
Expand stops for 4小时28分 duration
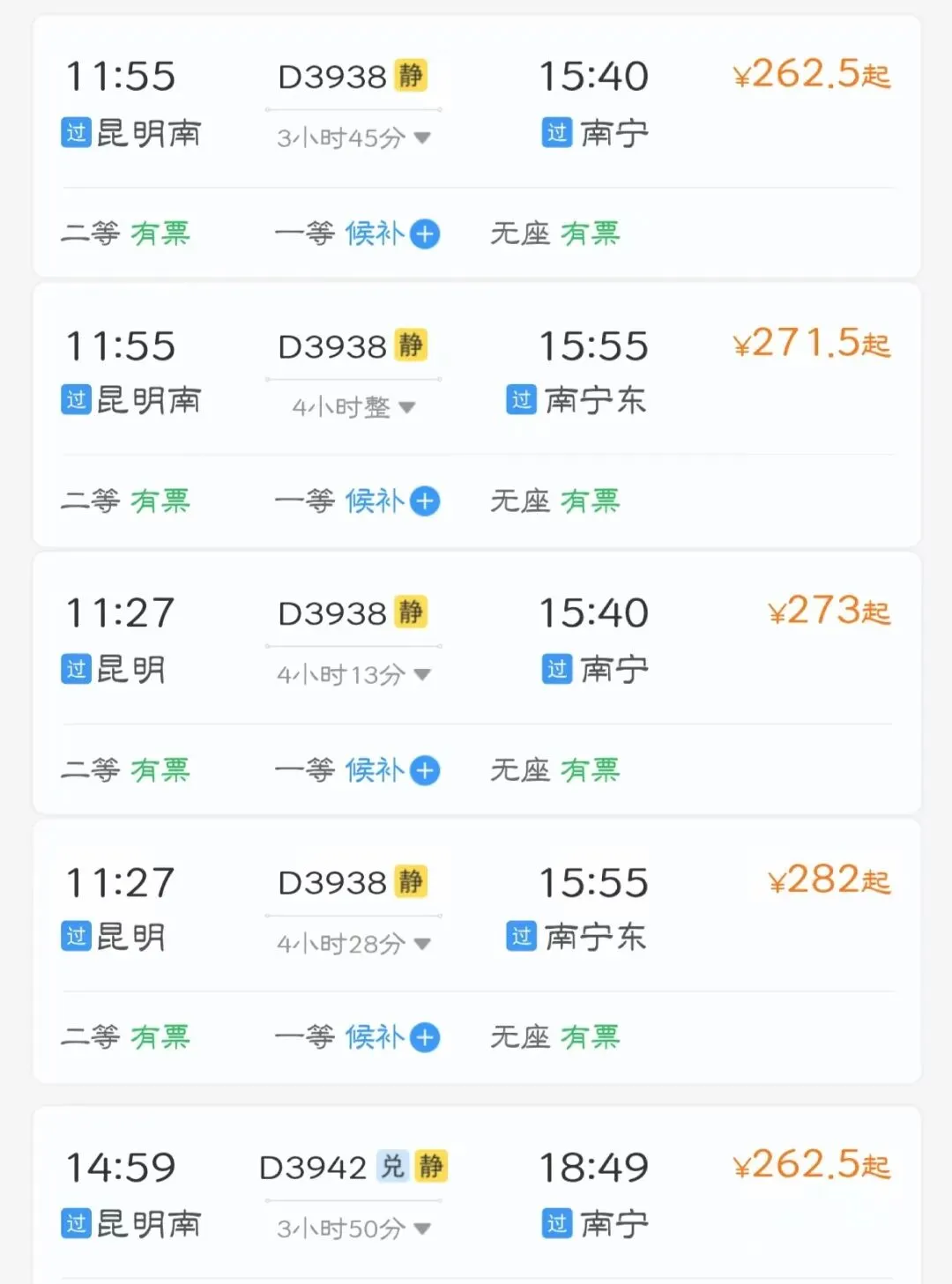tap(422, 944)
